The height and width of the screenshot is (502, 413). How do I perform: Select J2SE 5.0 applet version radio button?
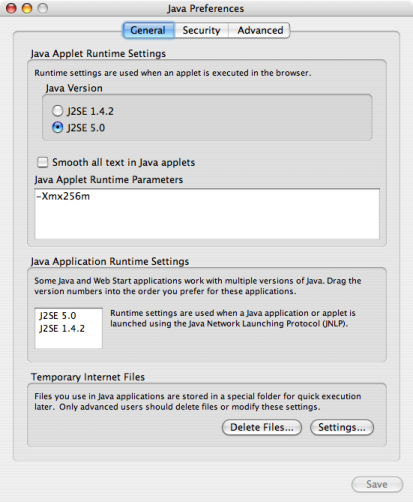point(57,127)
